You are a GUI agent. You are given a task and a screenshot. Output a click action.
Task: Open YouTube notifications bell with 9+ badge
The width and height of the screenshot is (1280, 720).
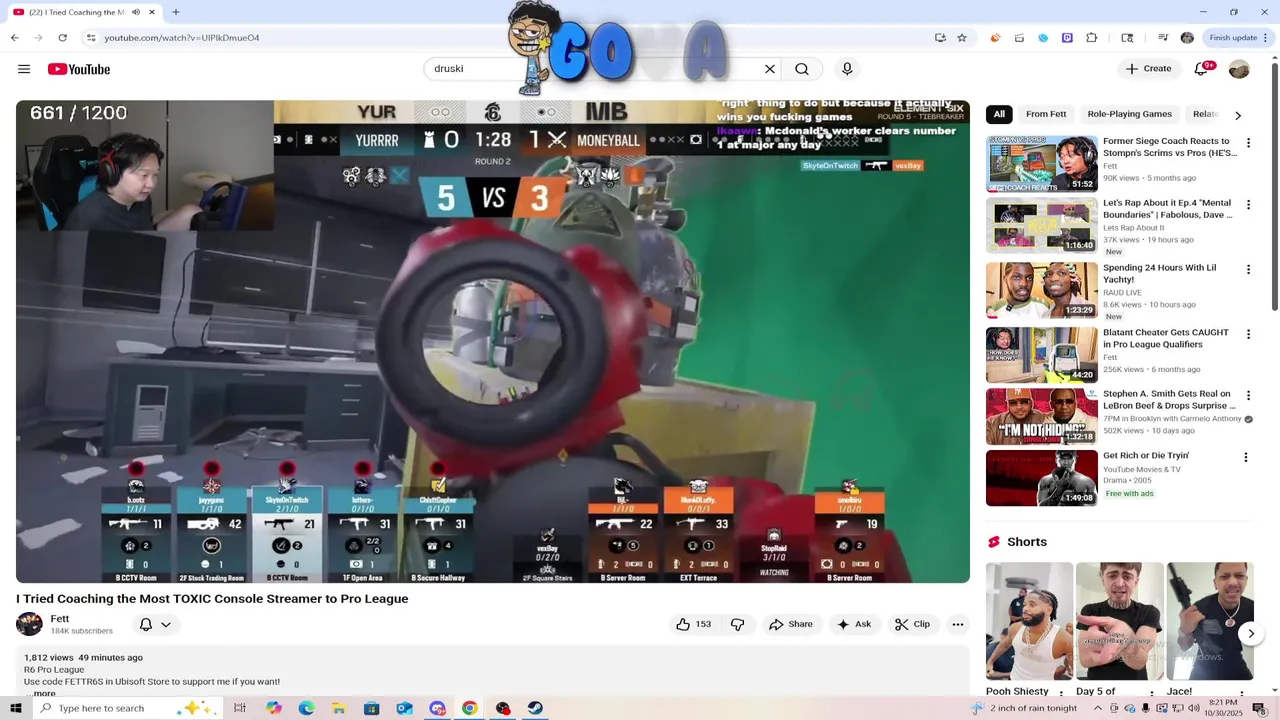coord(1201,69)
